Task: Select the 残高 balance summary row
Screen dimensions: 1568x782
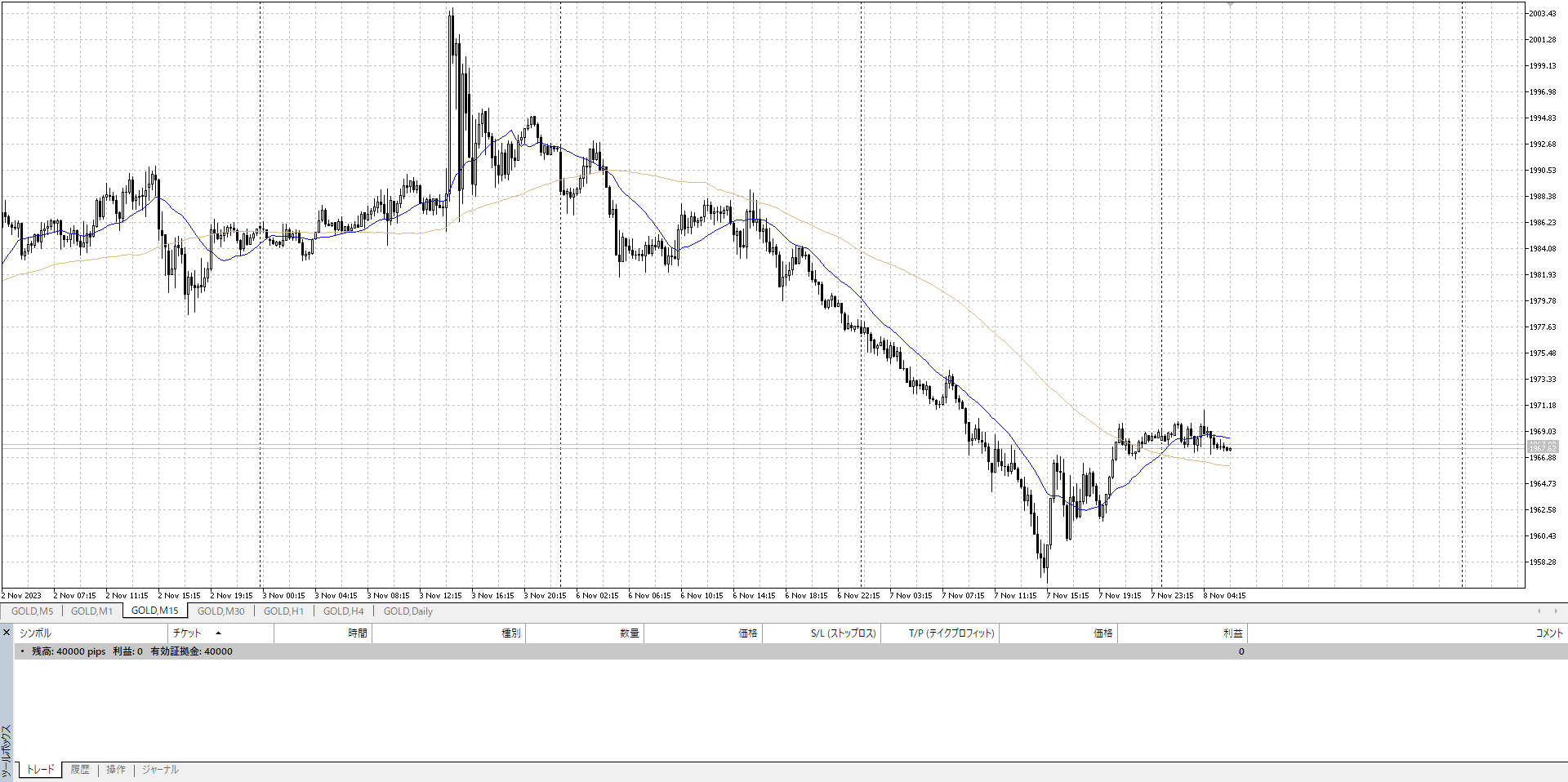Action: tap(132, 651)
